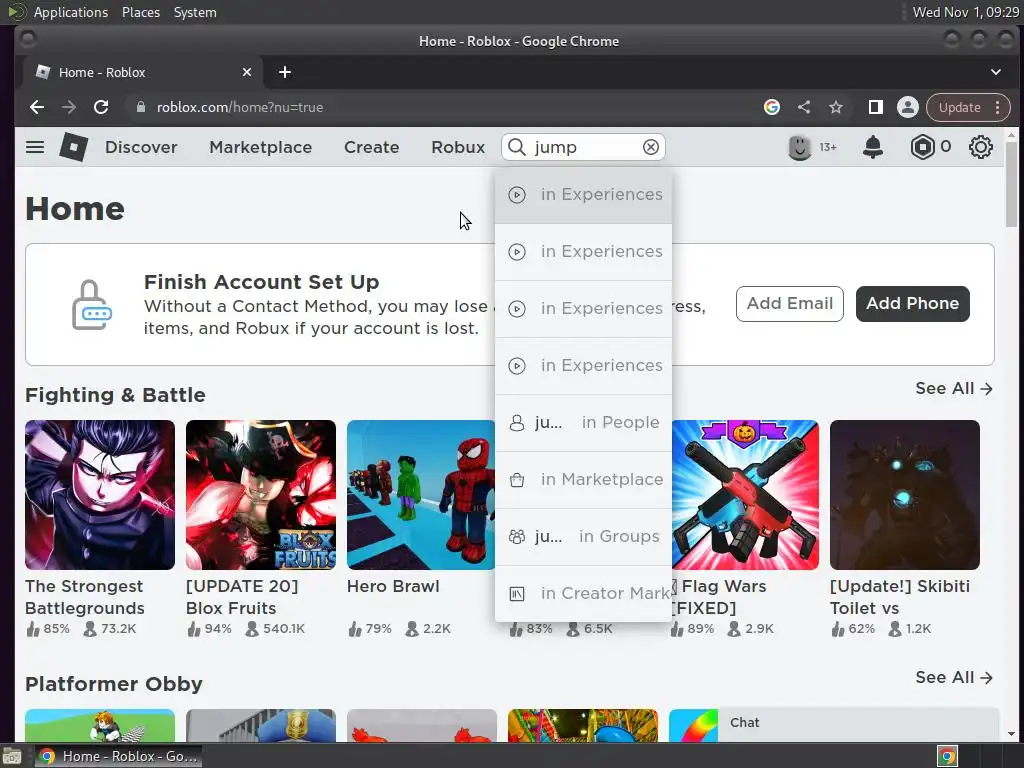
Task: Open the notifications bell
Action: pyautogui.click(x=872, y=147)
